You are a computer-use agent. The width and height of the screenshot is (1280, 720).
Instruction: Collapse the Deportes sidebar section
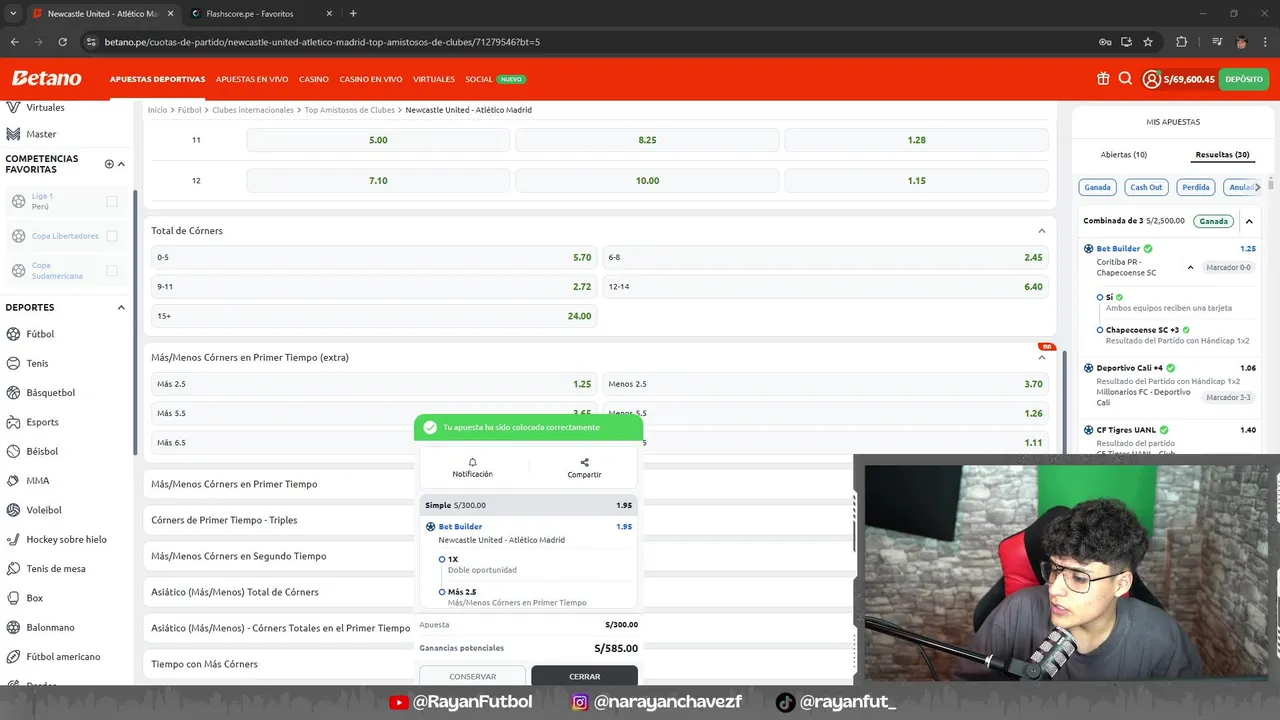point(122,307)
